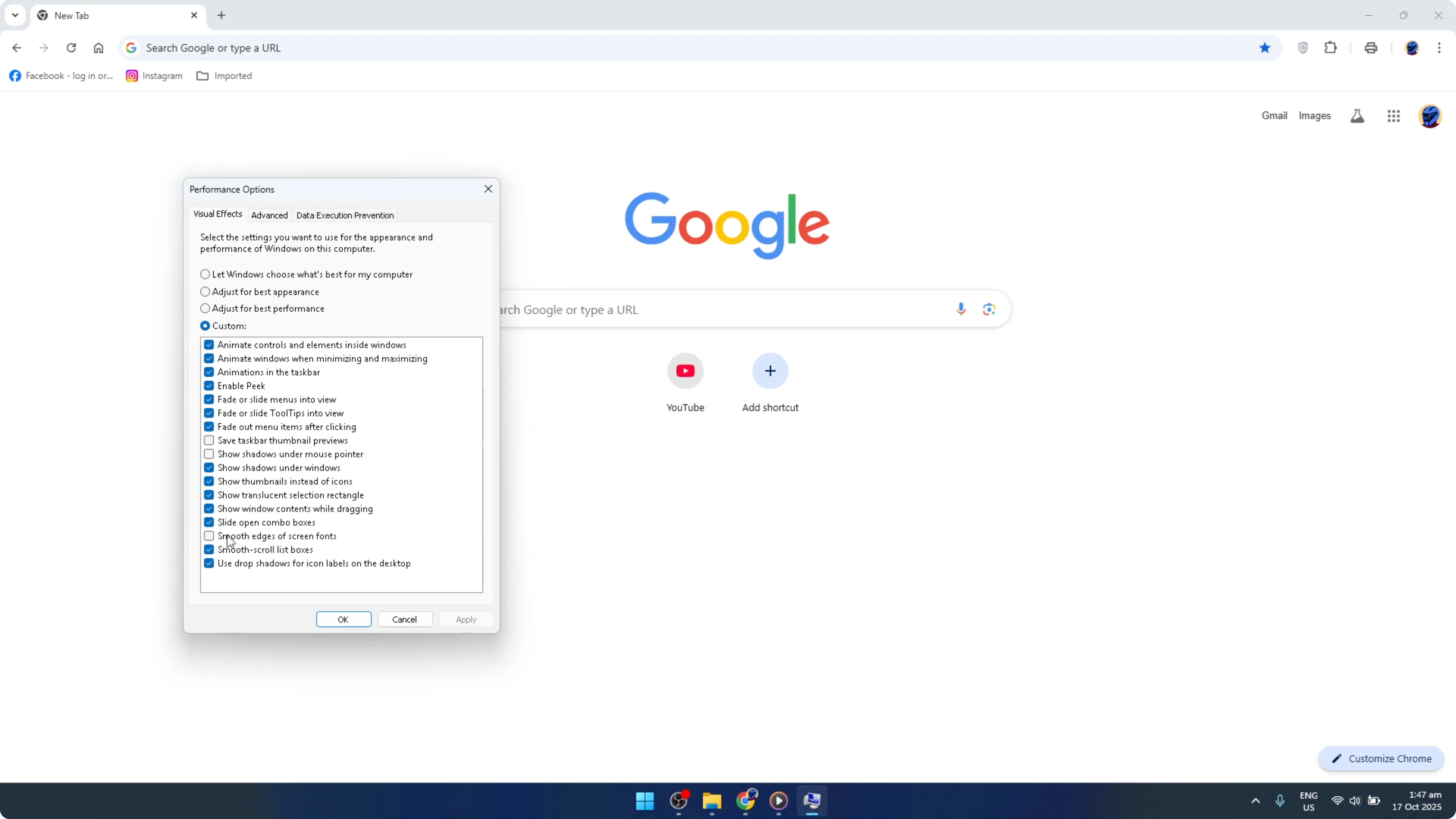Check Show shadows under mouse pointer

tap(209, 454)
